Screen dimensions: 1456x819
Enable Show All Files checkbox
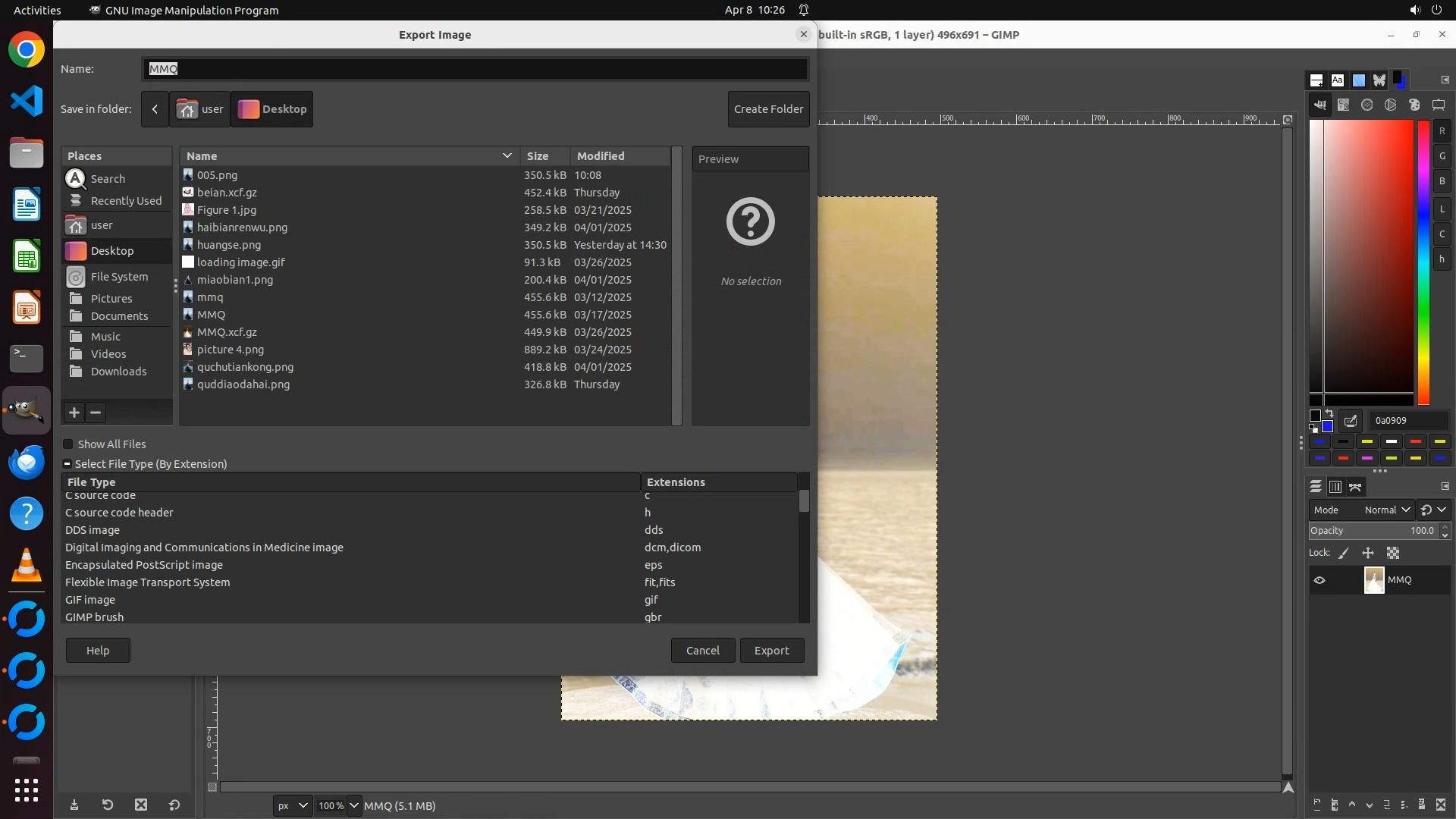point(68,444)
